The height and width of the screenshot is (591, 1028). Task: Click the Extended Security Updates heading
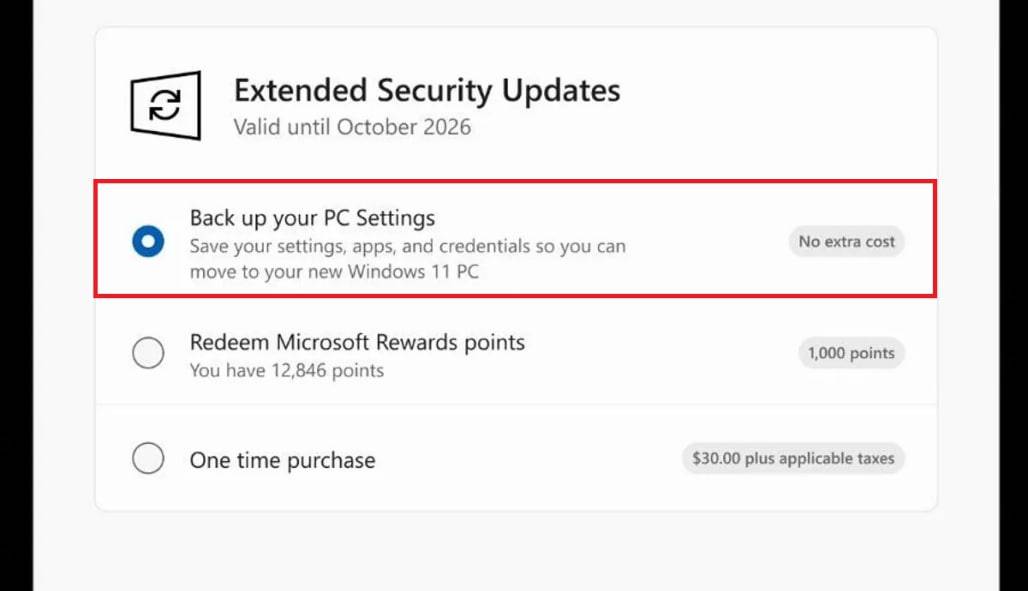coord(427,91)
